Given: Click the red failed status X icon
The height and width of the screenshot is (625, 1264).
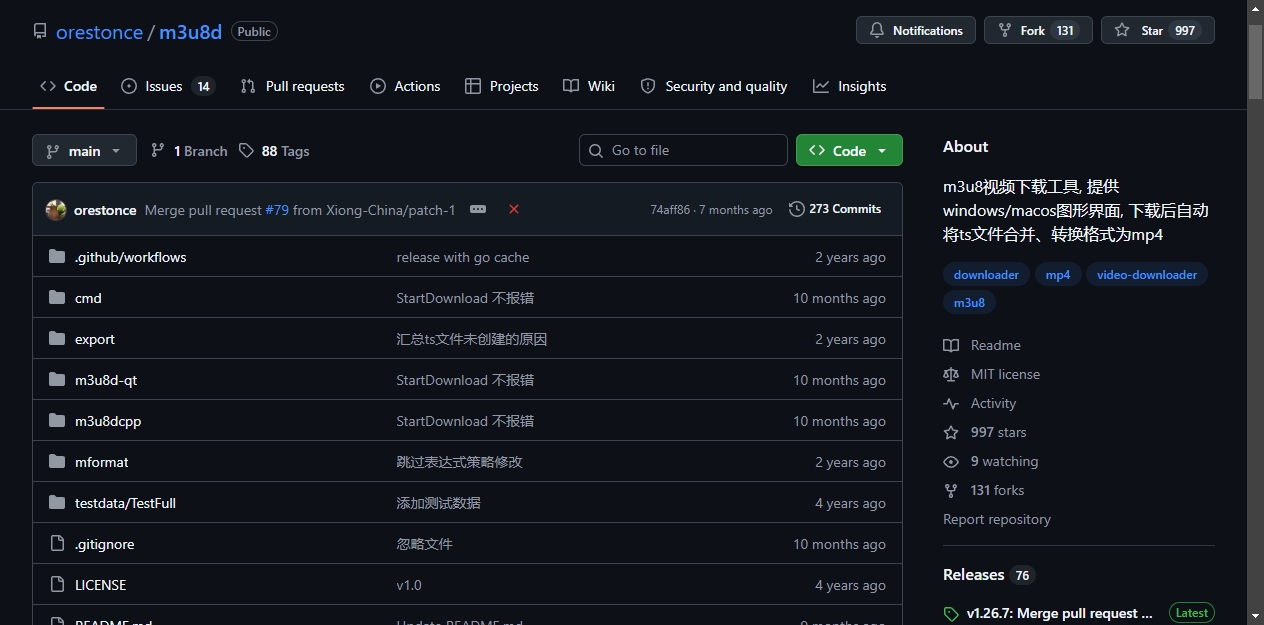Looking at the screenshot, I should [514, 209].
